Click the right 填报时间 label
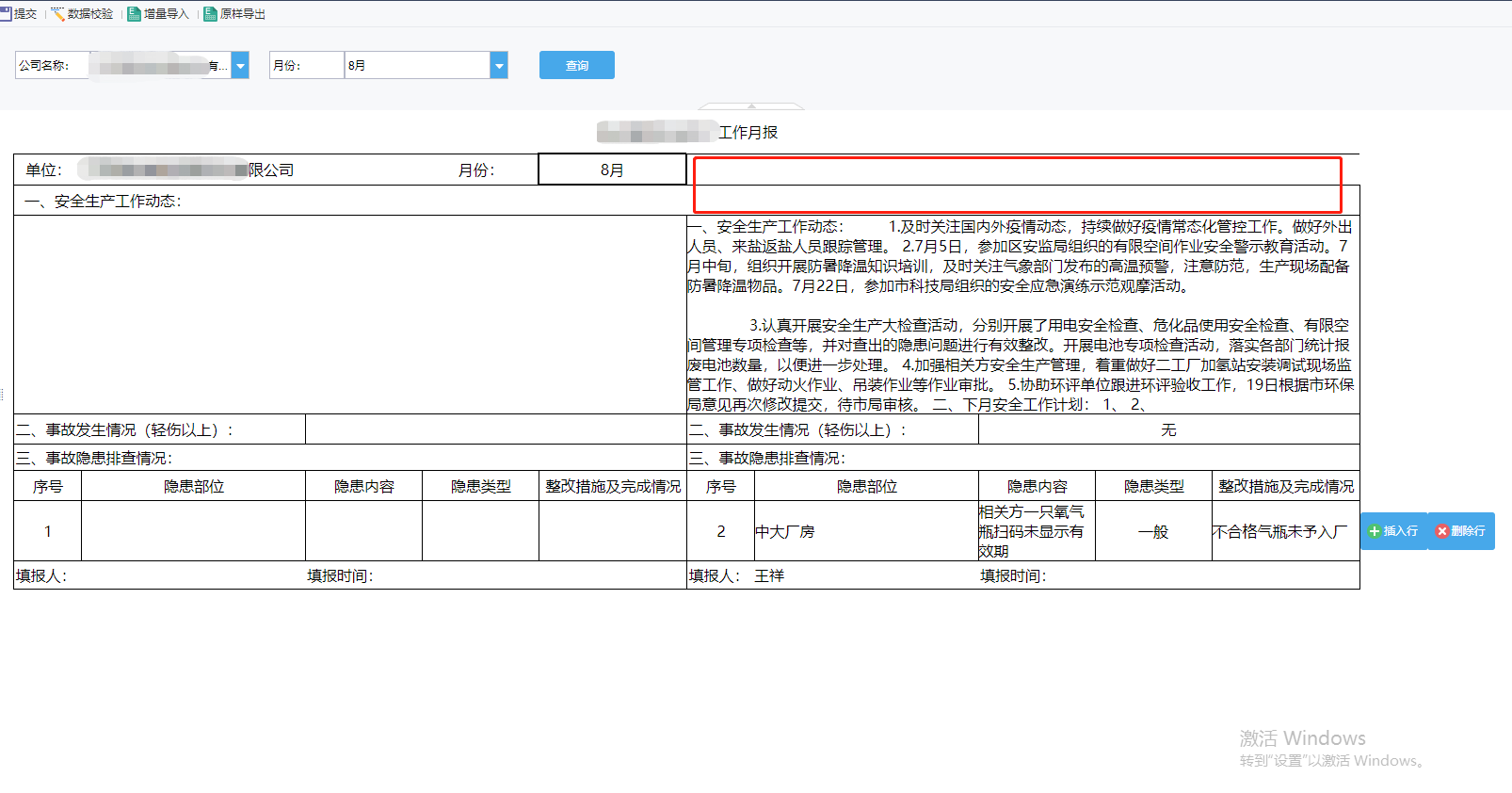The height and width of the screenshot is (793, 1512). coord(1013,575)
